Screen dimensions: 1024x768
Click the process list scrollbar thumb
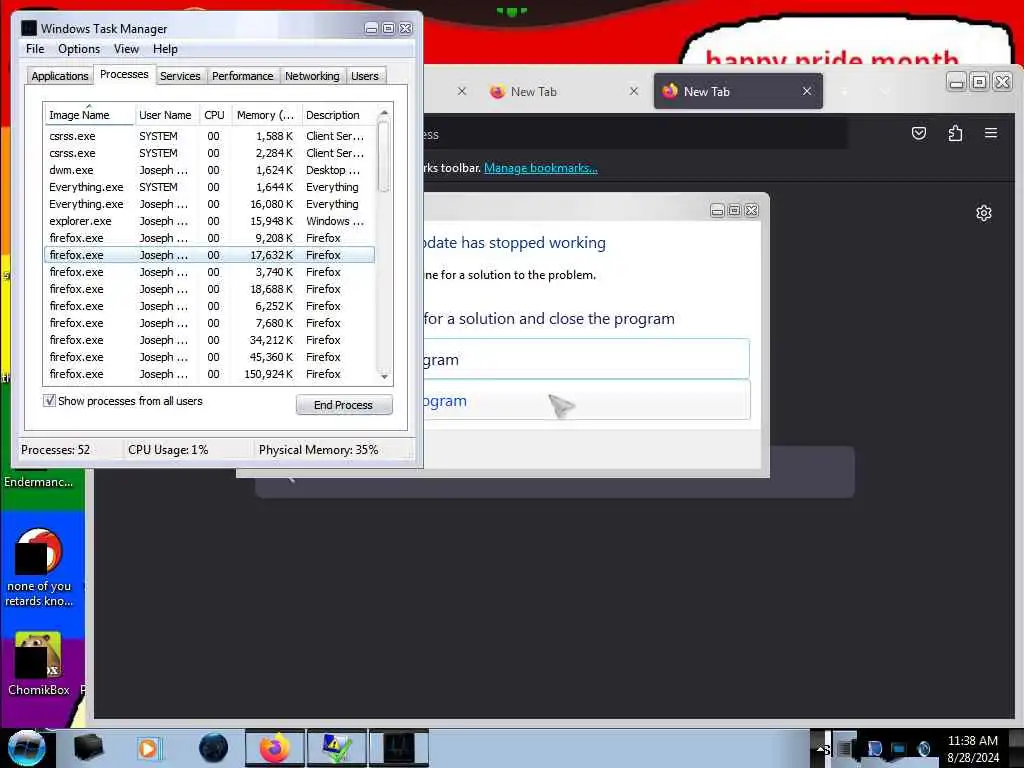coord(384,158)
